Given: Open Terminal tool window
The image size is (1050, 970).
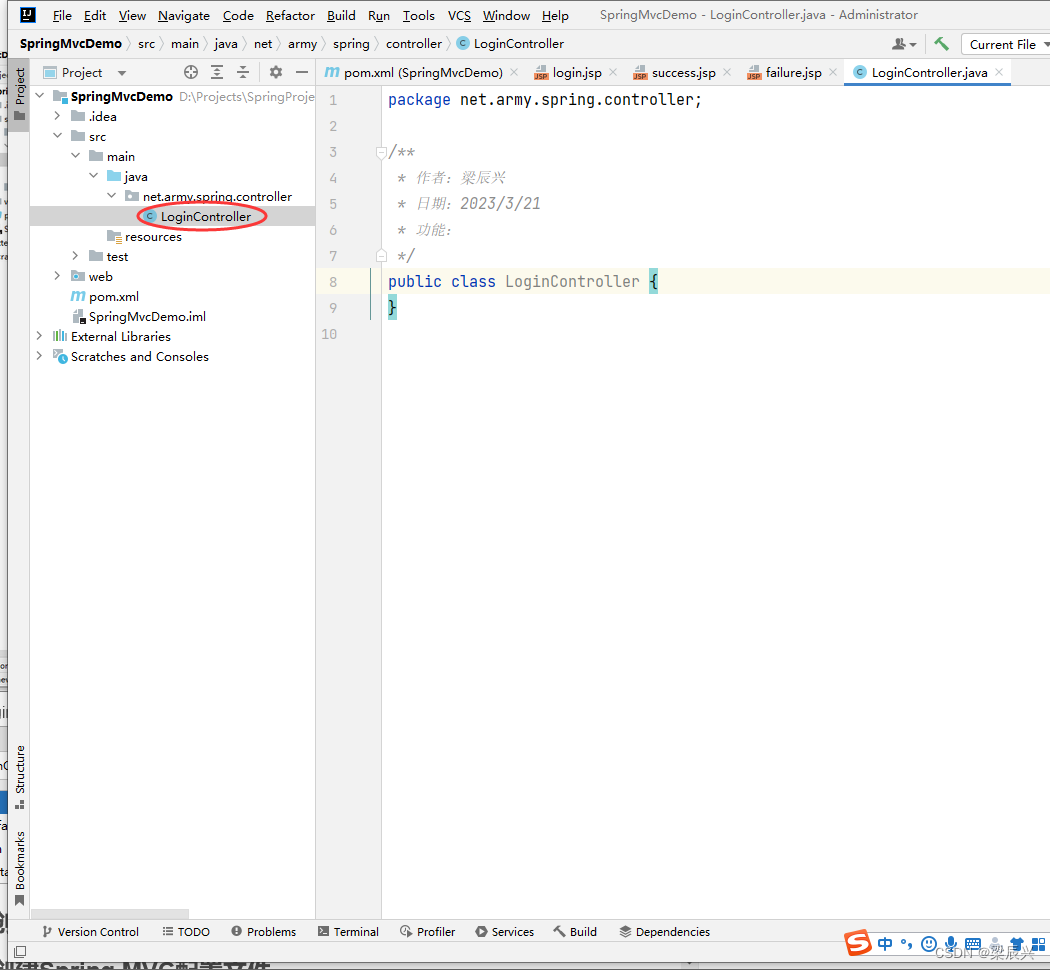Looking at the screenshot, I should click(348, 931).
